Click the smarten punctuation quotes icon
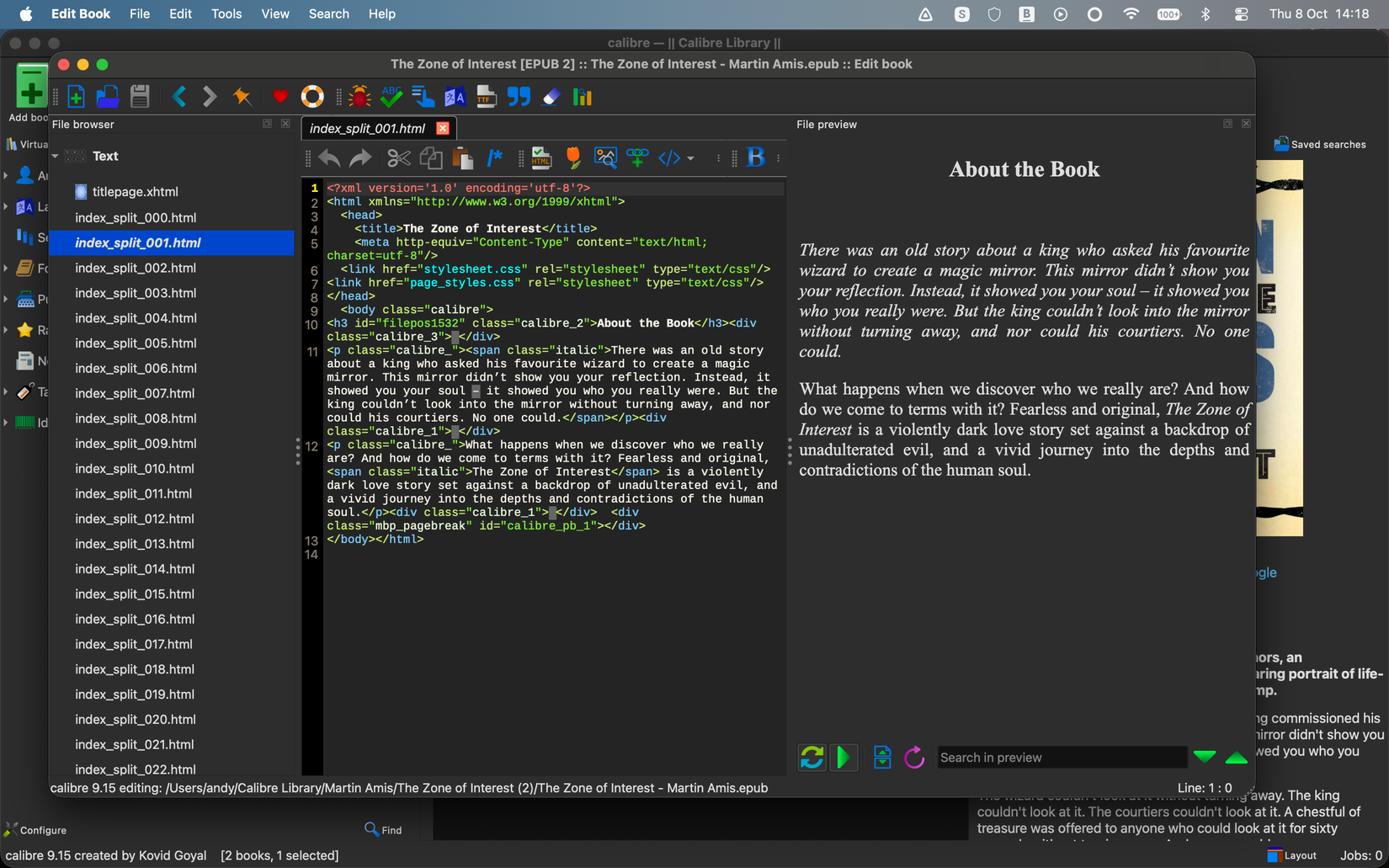This screenshot has width=1389, height=868. coord(519,97)
